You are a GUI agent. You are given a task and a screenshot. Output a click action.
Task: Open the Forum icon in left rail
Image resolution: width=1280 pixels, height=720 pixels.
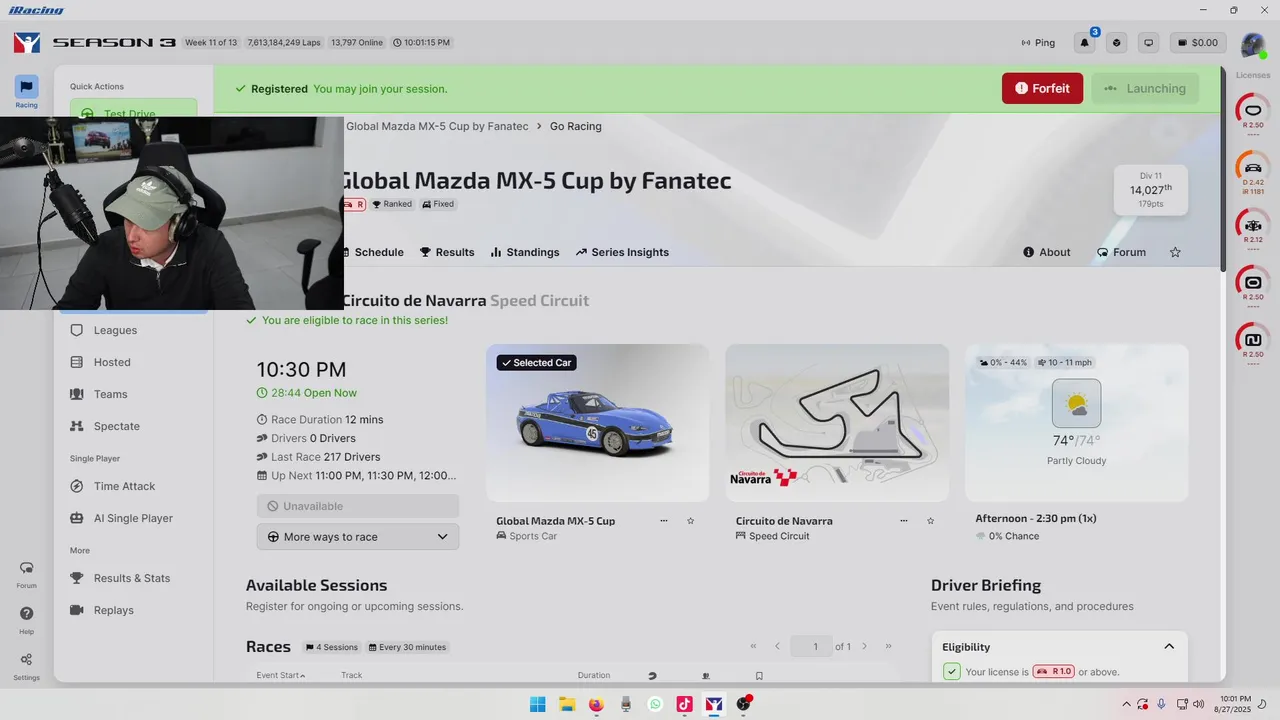tap(26, 574)
